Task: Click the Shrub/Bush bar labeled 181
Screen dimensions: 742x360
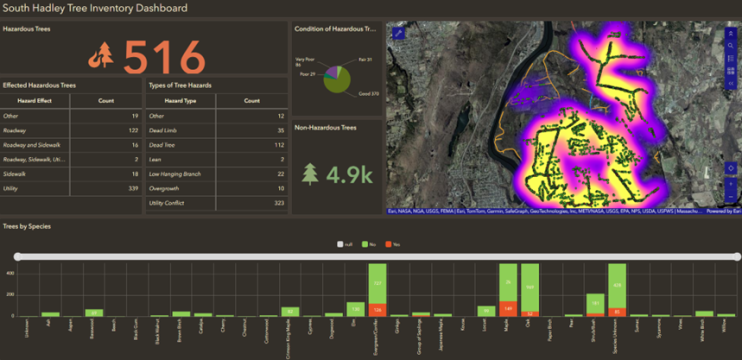Action: click(595, 303)
